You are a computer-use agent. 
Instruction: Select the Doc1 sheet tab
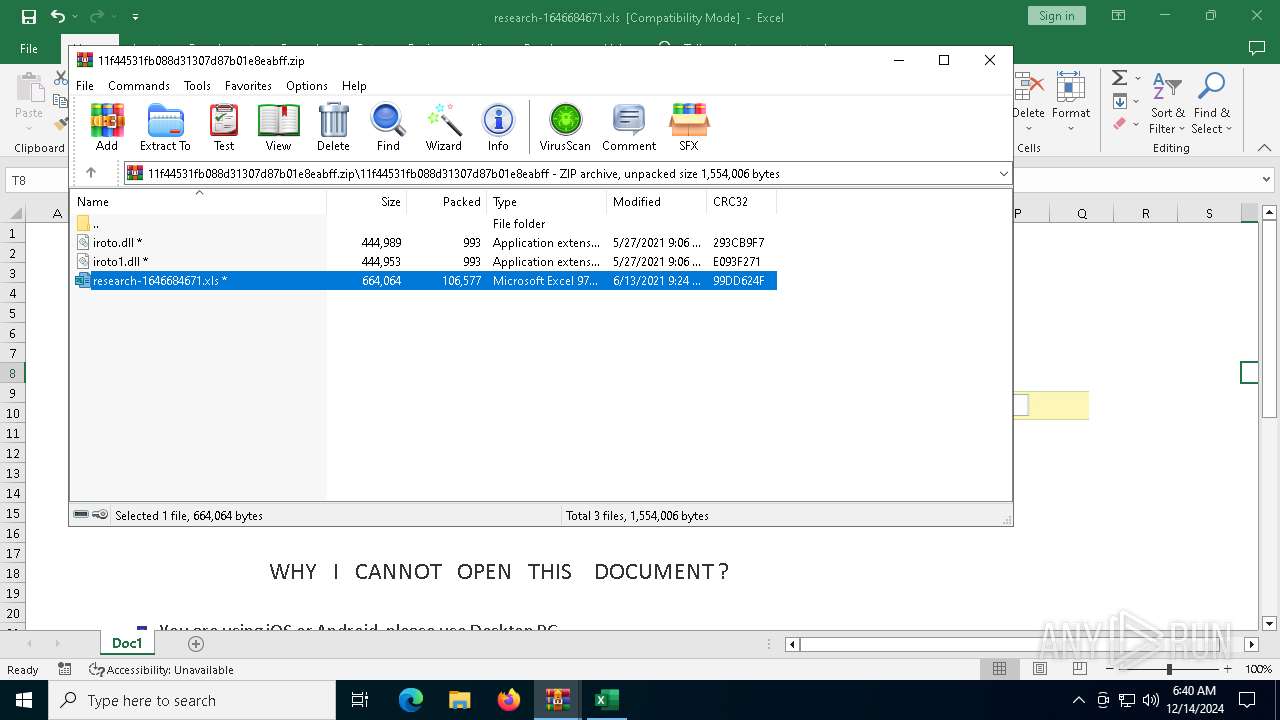pos(127,643)
